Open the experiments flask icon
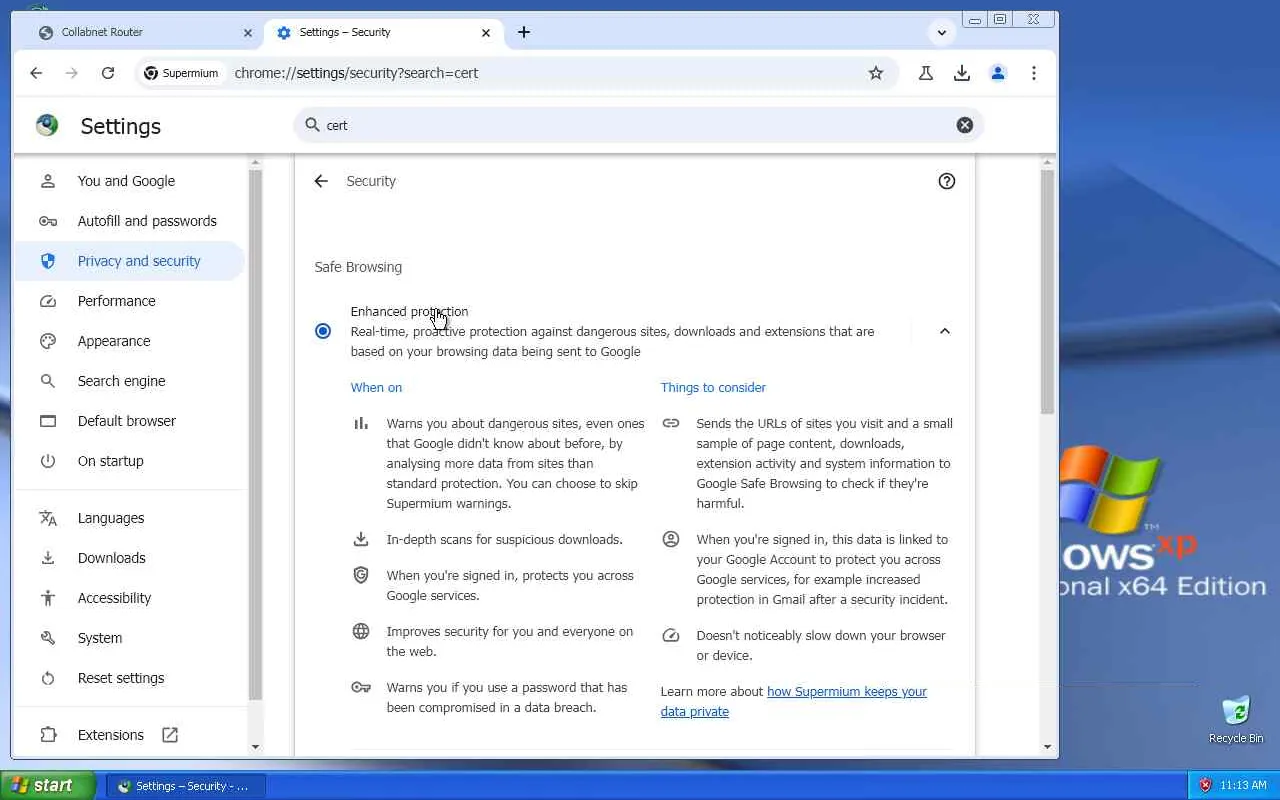Screen dimensions: 1280x800 tap(926, 73)
